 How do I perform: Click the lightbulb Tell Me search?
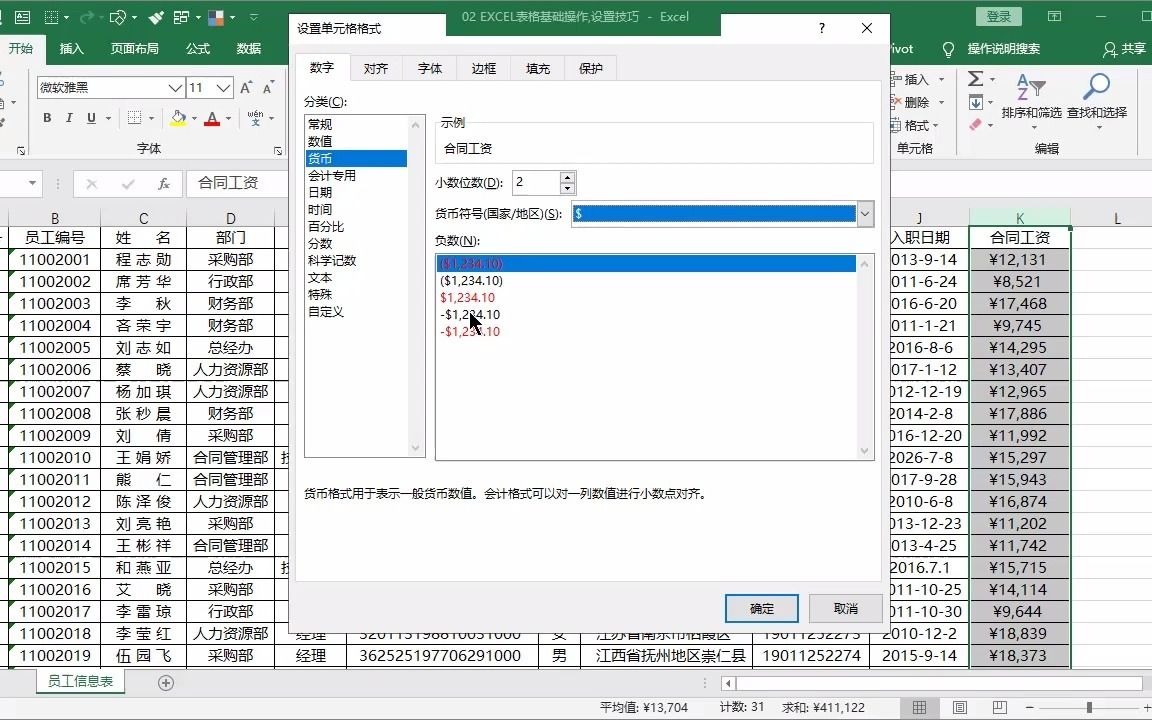[948, 49]
